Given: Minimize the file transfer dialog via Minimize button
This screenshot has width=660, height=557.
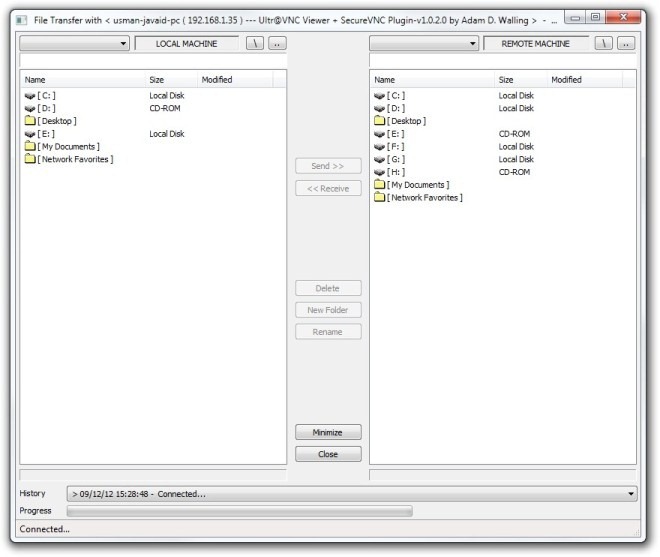Looking at the screenshot, I should click(x=328, y=432).
